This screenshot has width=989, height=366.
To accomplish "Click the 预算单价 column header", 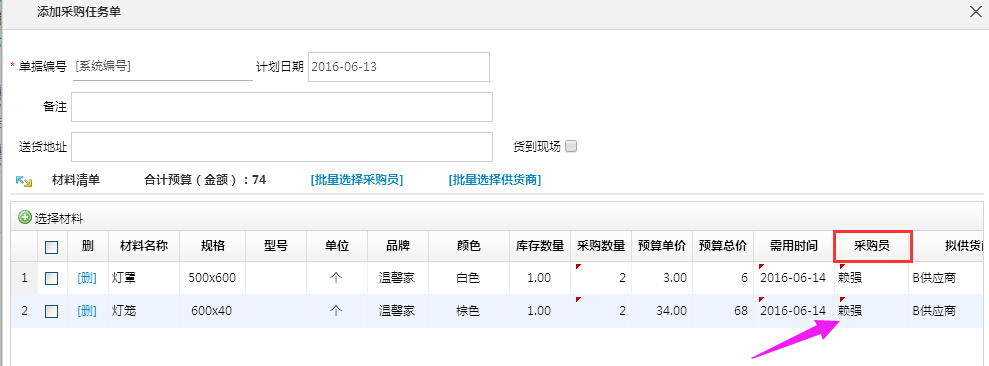I will (x=662, y=246).
